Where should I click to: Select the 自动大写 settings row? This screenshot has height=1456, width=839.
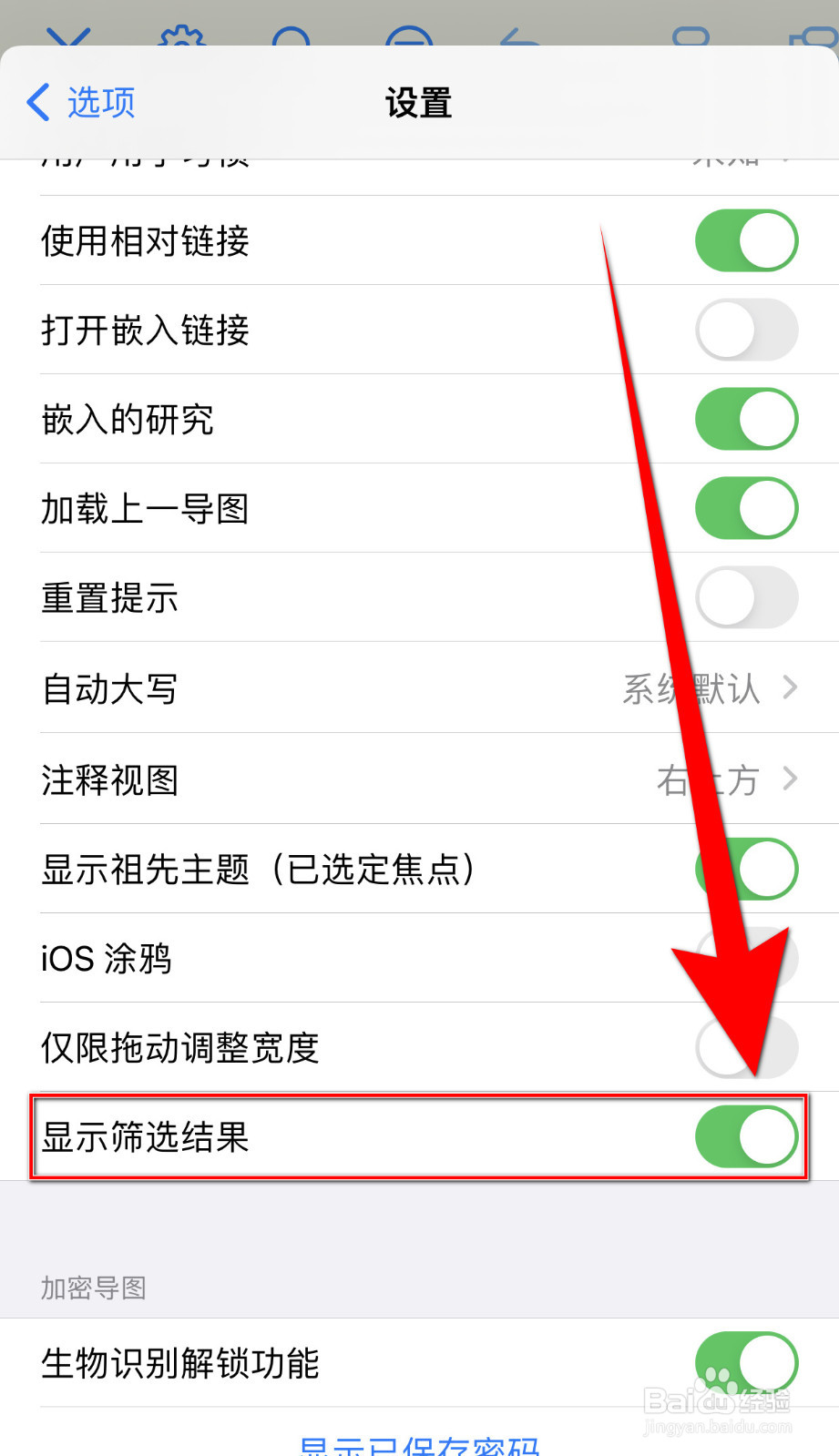419,687
